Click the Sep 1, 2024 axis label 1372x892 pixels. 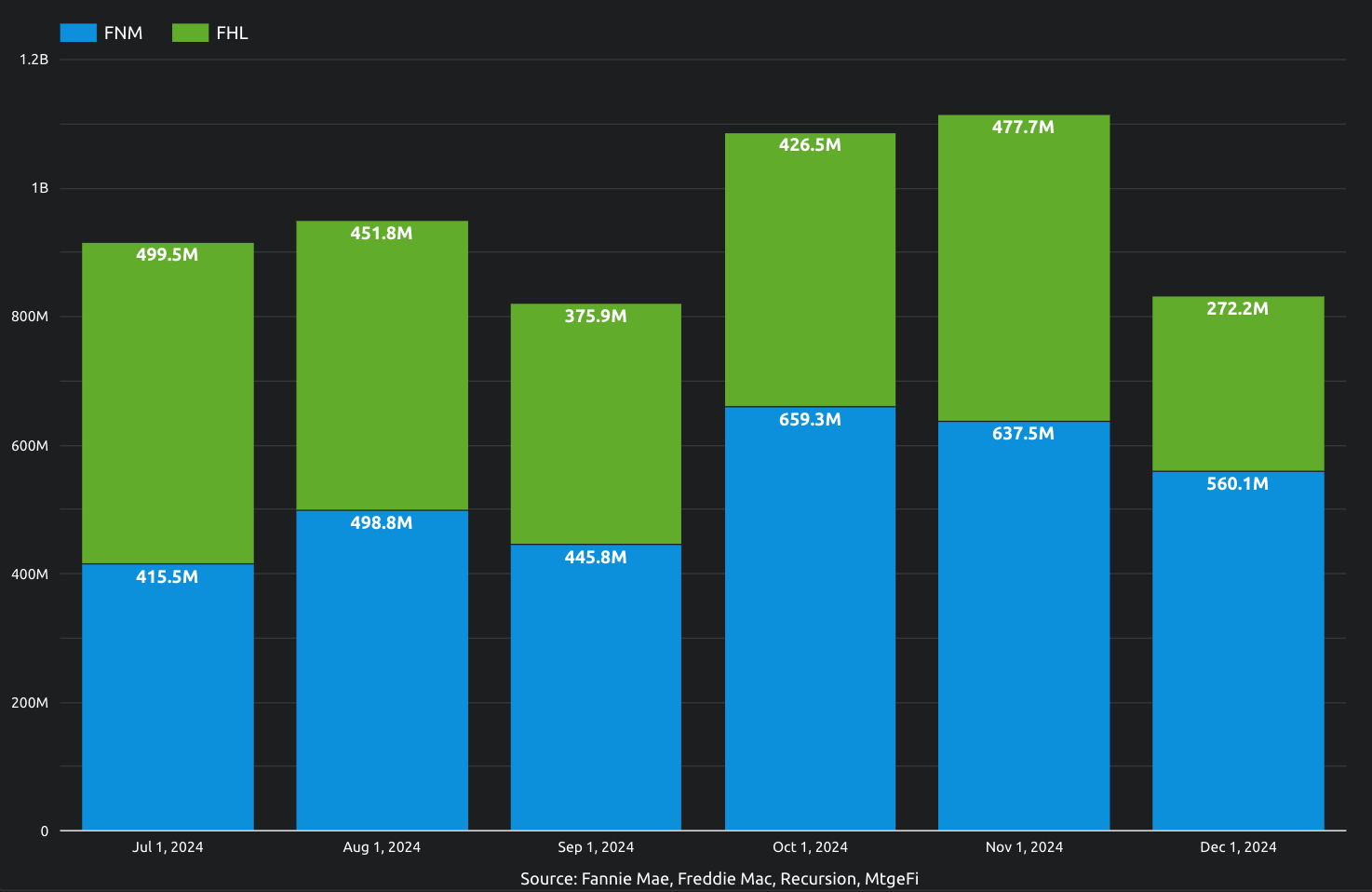pyautogui.click(x=596, y=847)
